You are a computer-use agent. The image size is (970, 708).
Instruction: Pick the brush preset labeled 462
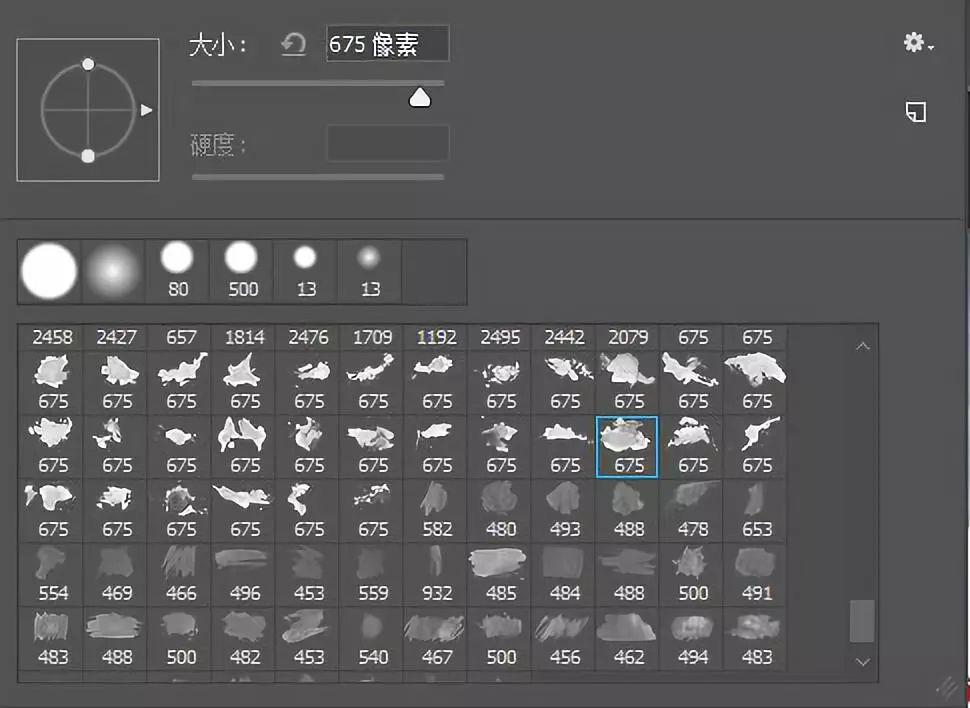[x=629, y=639]
